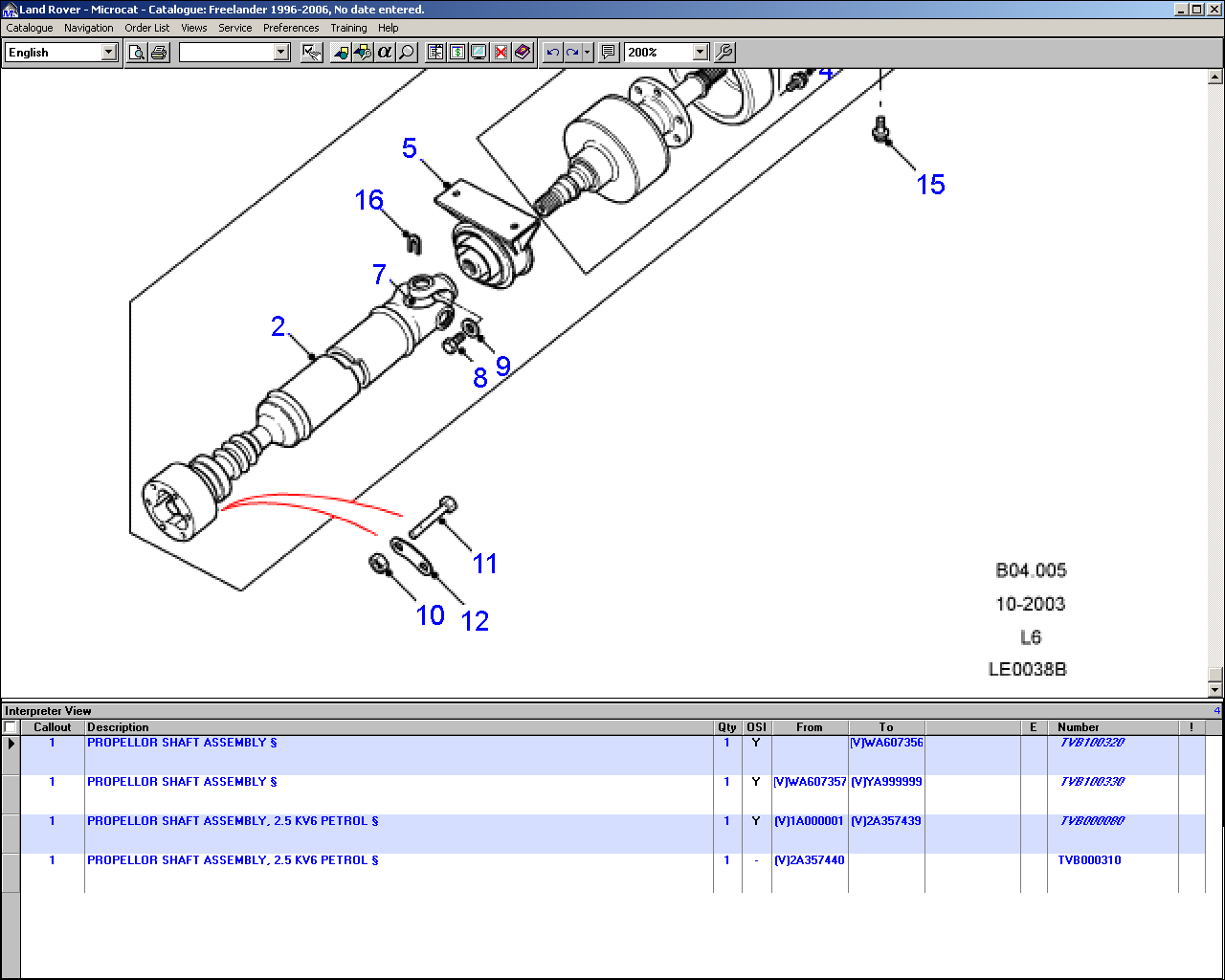
Task: Click callout number 16 in diagram
Action: [x=369, y=200]
